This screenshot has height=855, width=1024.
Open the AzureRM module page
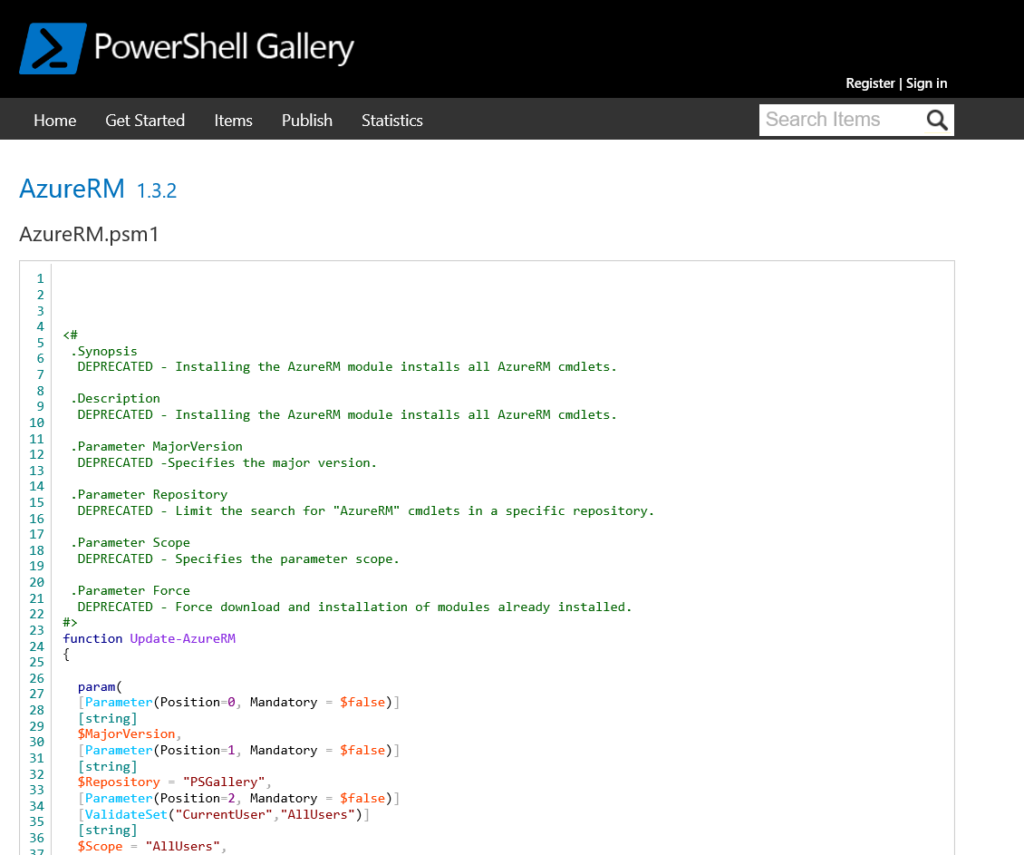tap(71, 188)
